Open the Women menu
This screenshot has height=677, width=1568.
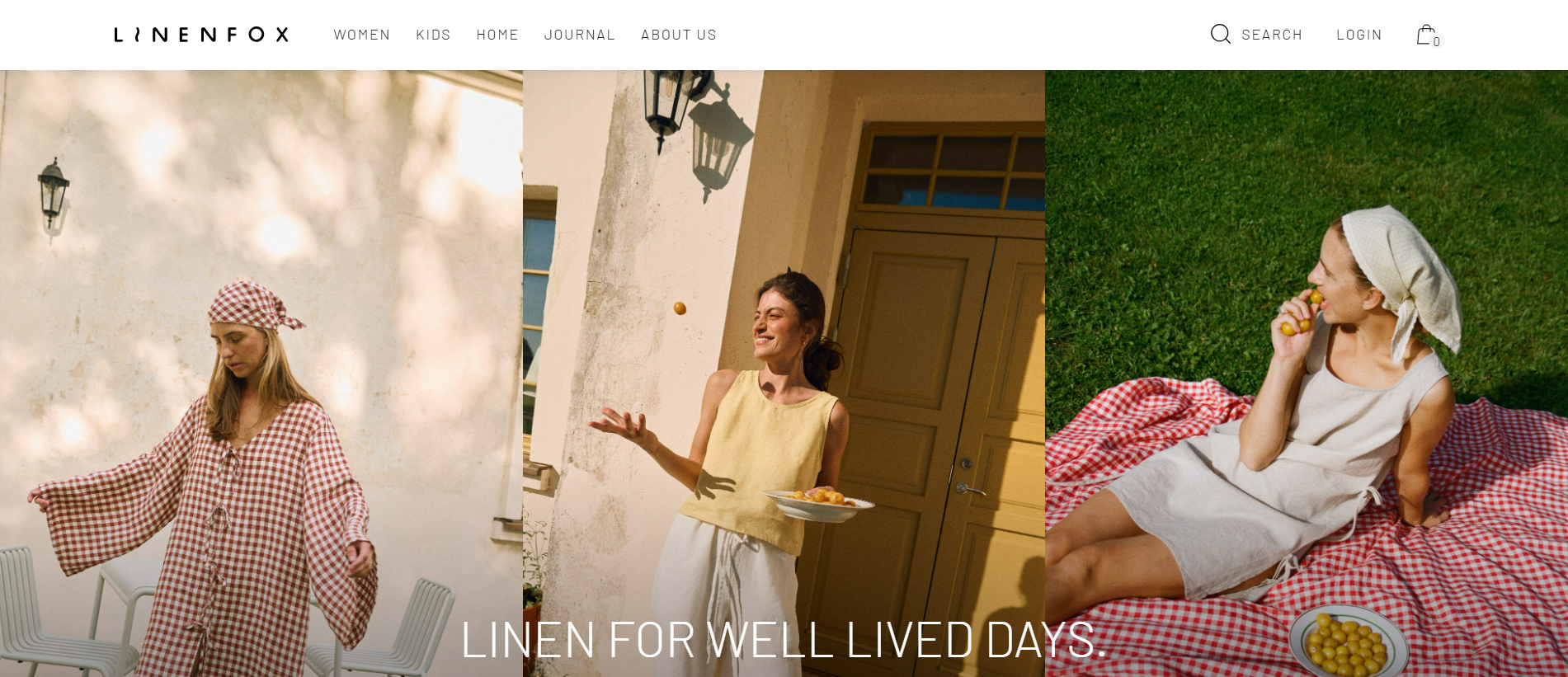click(x=362, y=35)
